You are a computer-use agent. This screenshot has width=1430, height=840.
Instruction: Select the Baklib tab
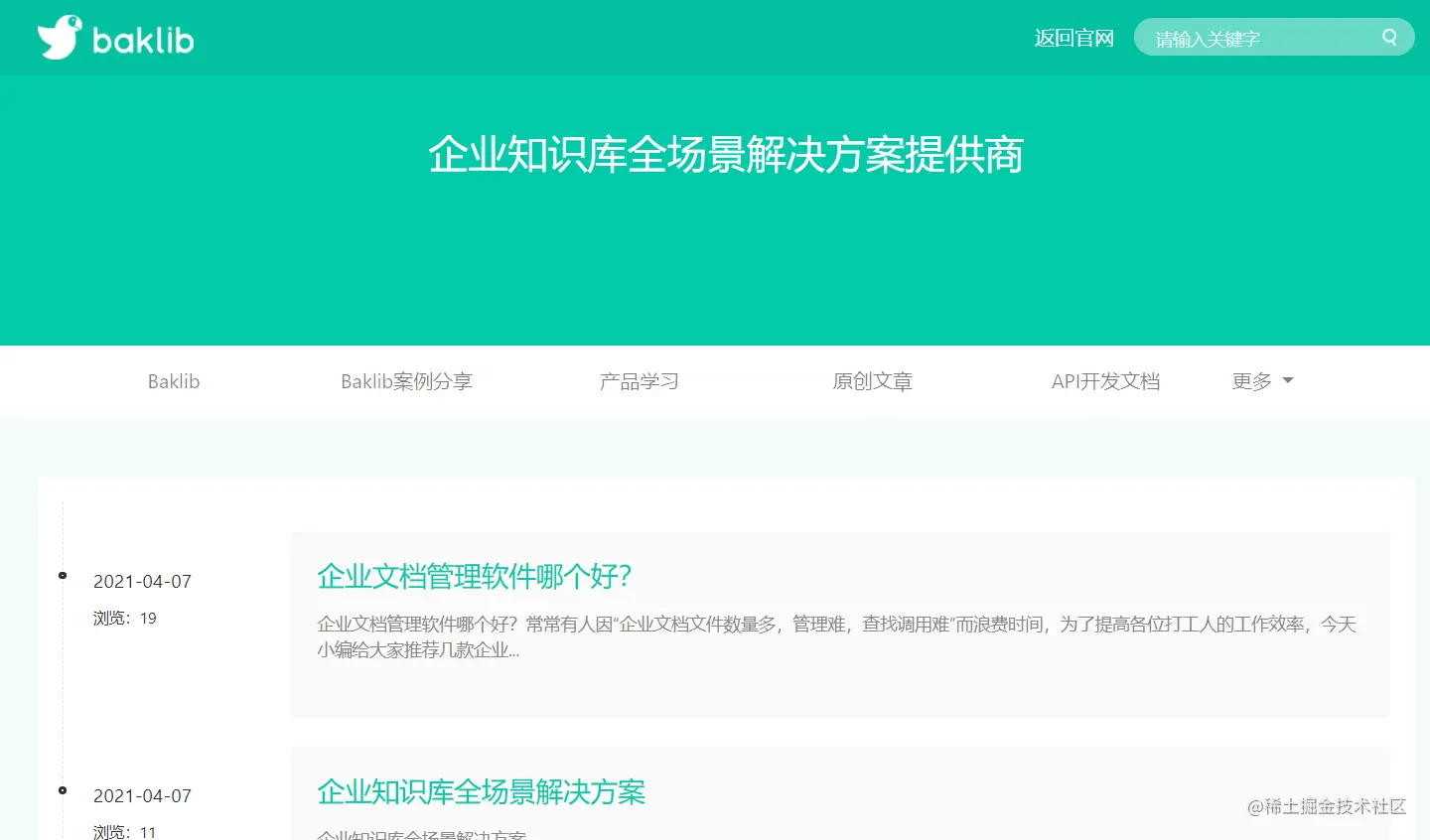(x=174, y=381)
